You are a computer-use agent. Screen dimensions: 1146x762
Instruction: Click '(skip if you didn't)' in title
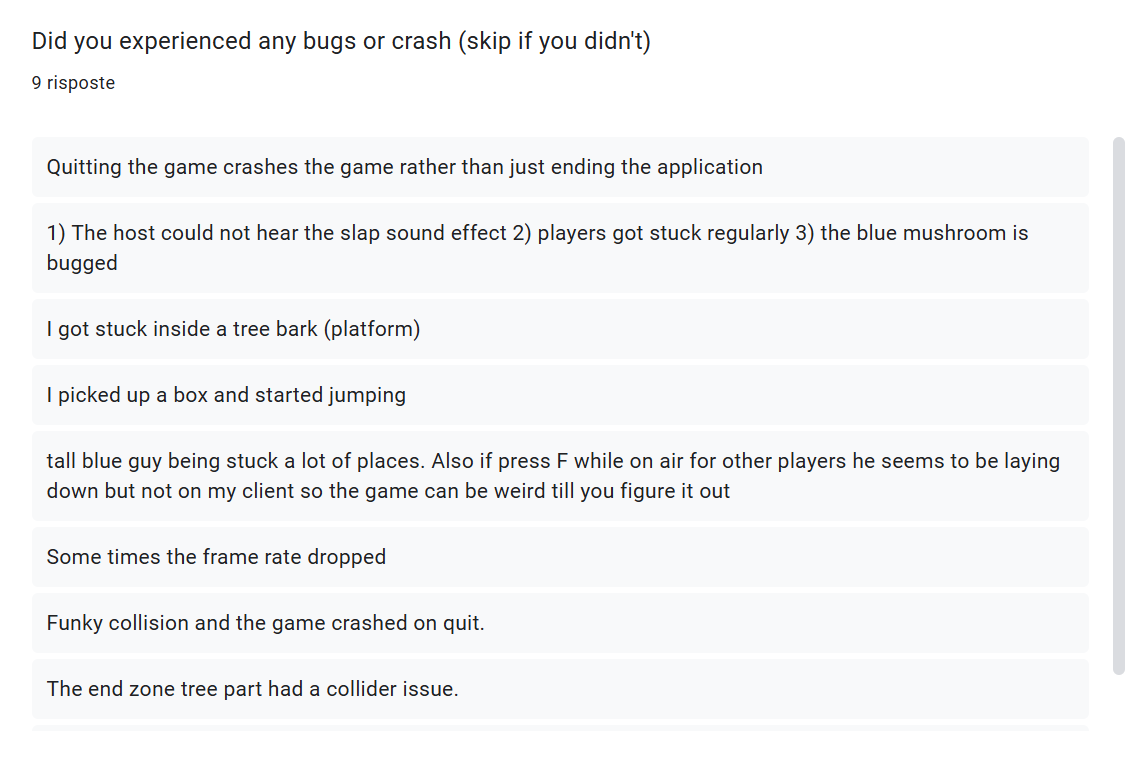click(x=555, y=41)
